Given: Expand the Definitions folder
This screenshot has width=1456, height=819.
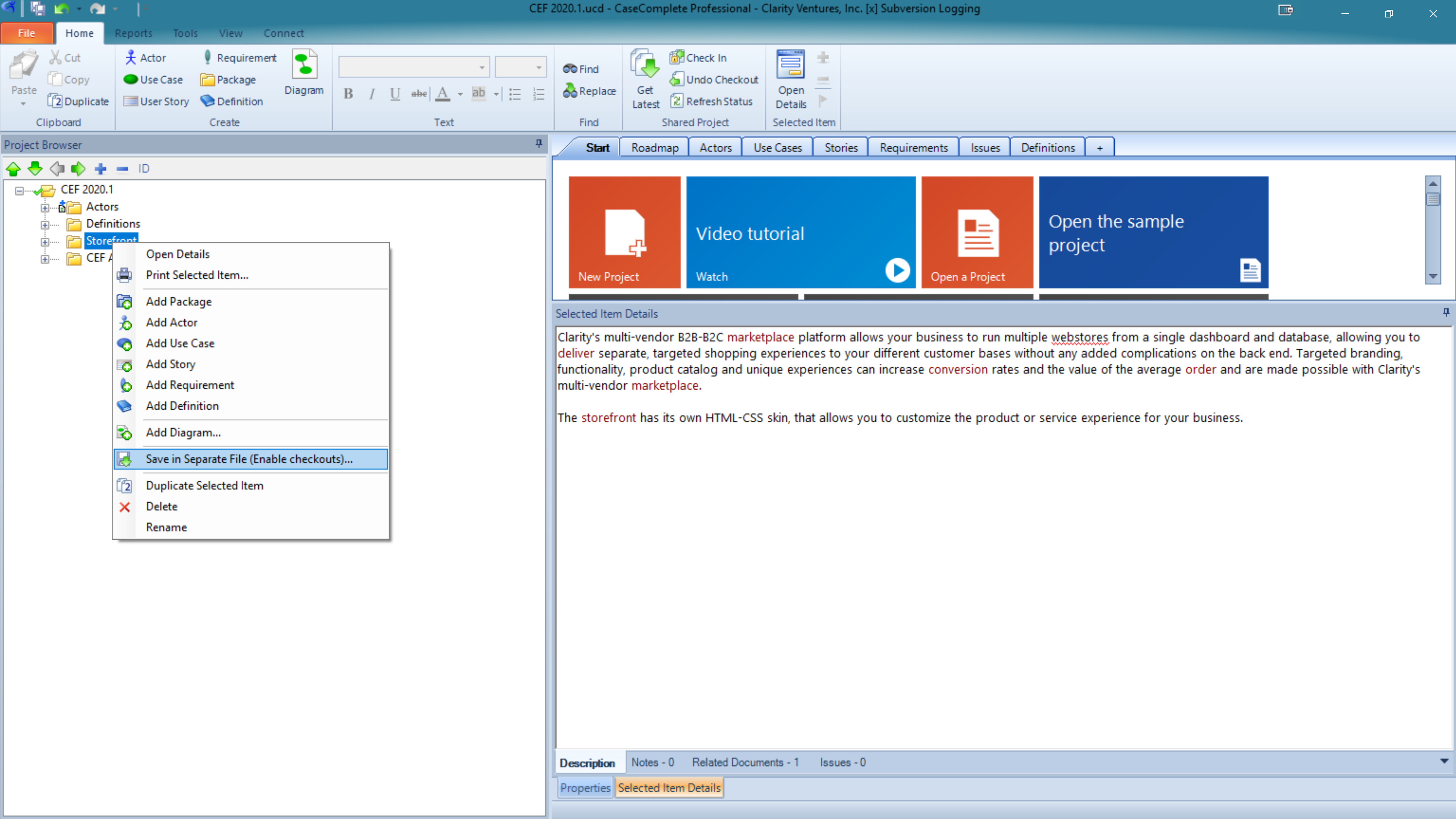Looking at the screenshot, I should click(x=45, y=225).
